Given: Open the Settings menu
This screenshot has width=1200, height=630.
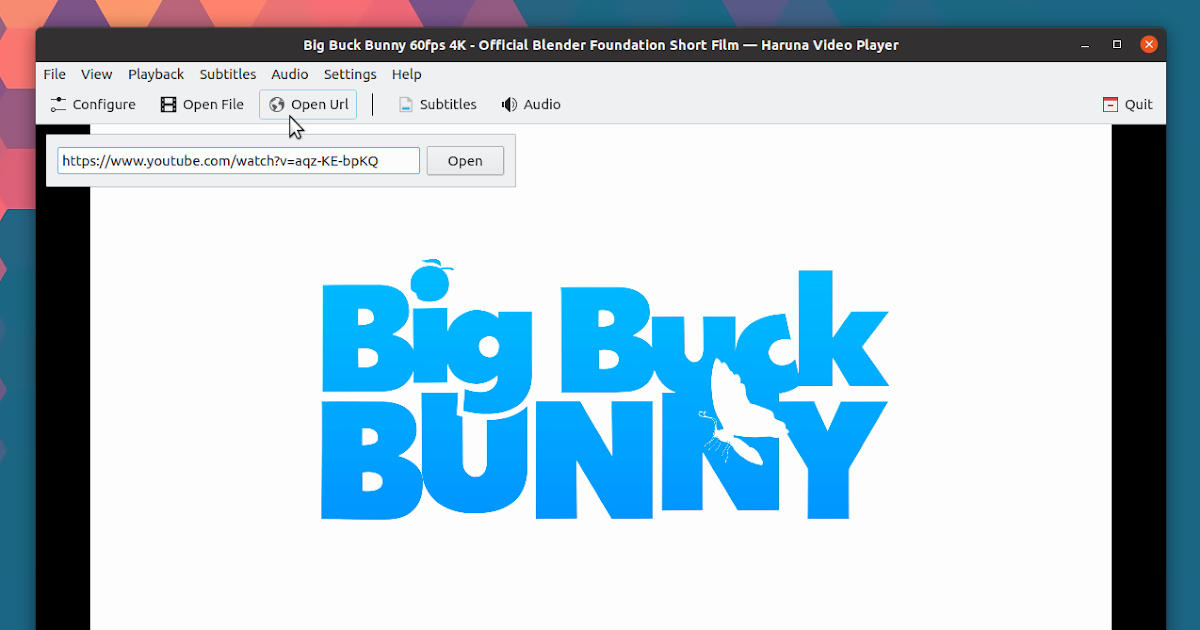Looking at the screenshot, I should click(x=350, y=74).
